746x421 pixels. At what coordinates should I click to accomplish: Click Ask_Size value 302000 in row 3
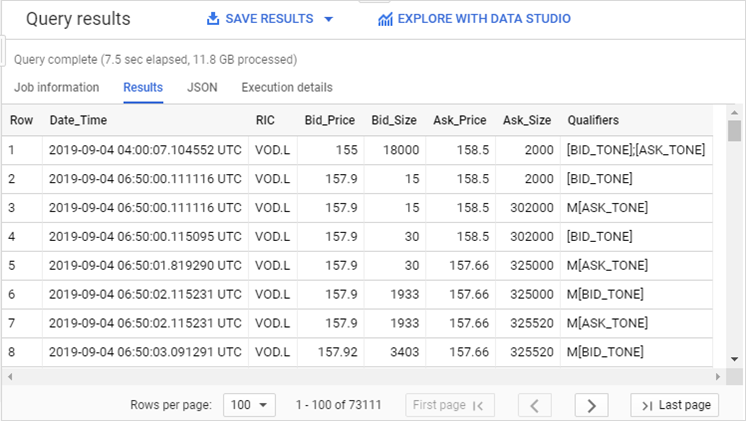[532, 208]
